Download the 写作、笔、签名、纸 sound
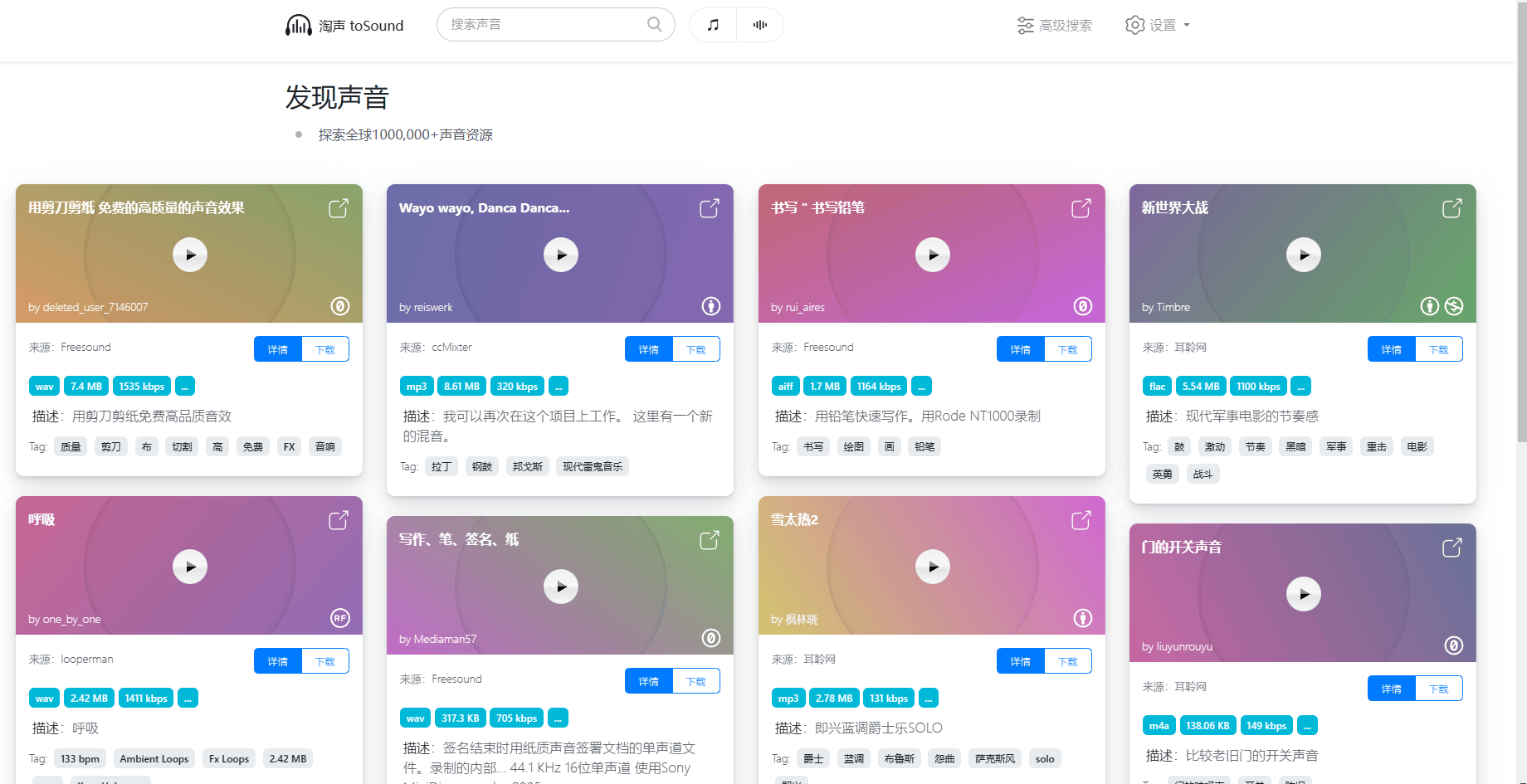 696,681
